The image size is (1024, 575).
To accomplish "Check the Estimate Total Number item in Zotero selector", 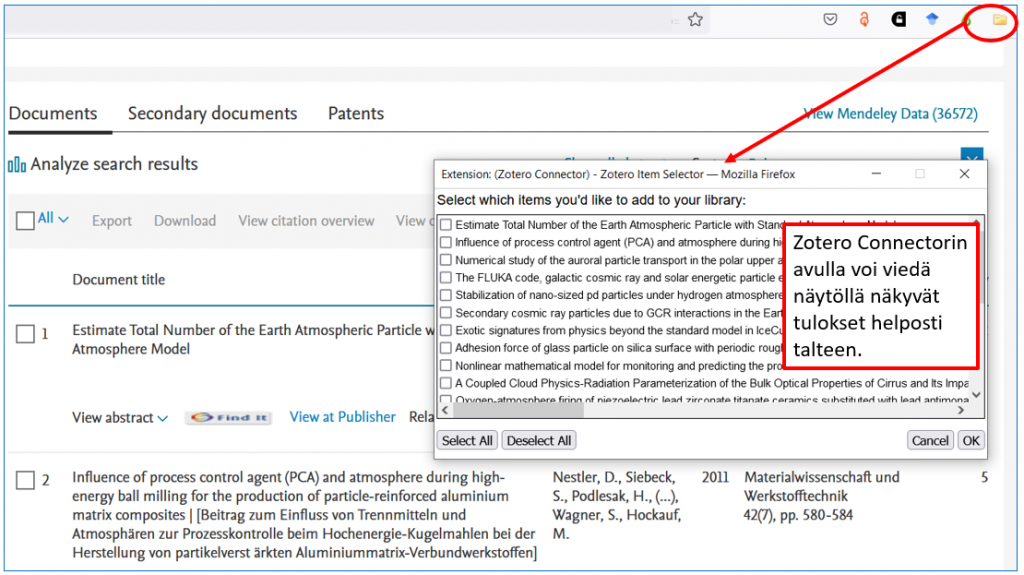I will [445, 225].
